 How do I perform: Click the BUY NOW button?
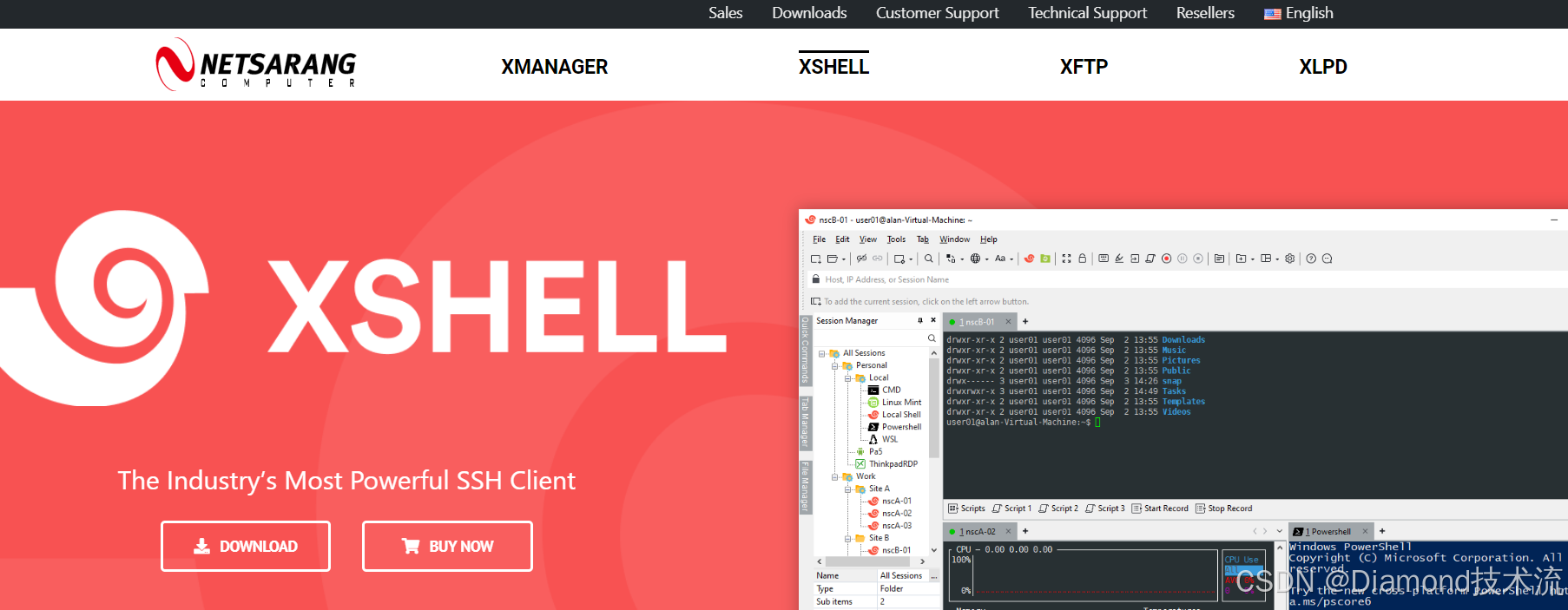click(447, 546)
